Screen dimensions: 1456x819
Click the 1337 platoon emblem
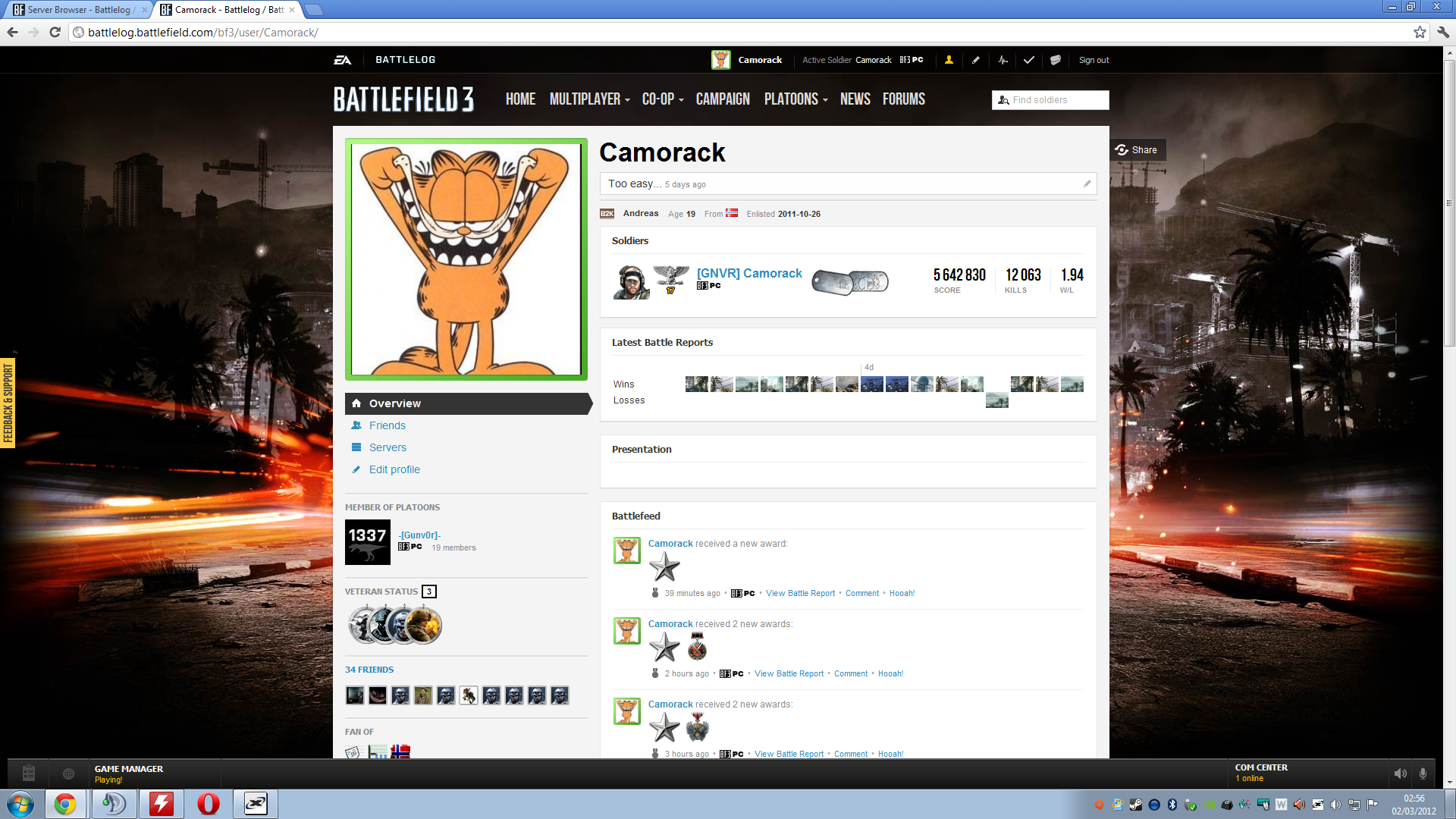click(368, 542)
